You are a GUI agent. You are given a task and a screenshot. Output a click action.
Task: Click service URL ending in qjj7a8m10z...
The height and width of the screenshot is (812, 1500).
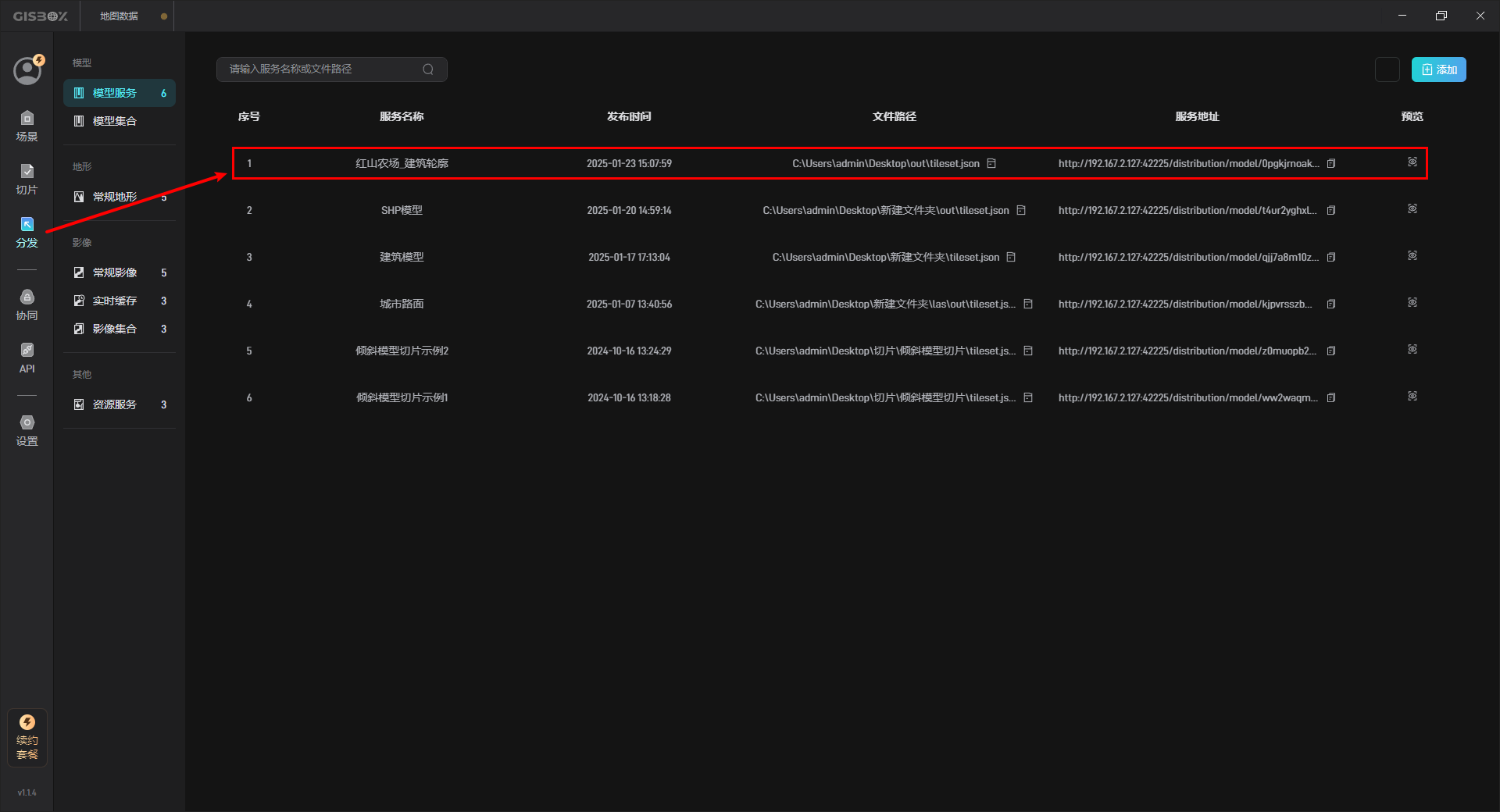[1188, 257]
